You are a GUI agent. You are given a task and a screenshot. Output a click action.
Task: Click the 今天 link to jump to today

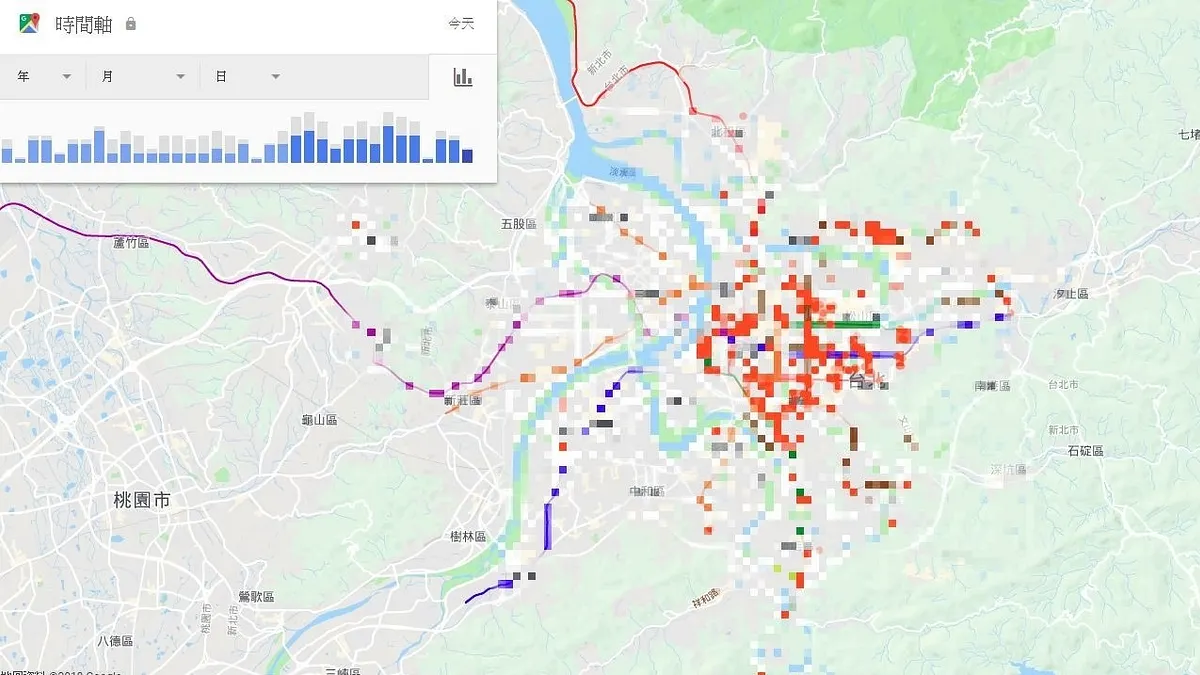[x=463, y=22]
